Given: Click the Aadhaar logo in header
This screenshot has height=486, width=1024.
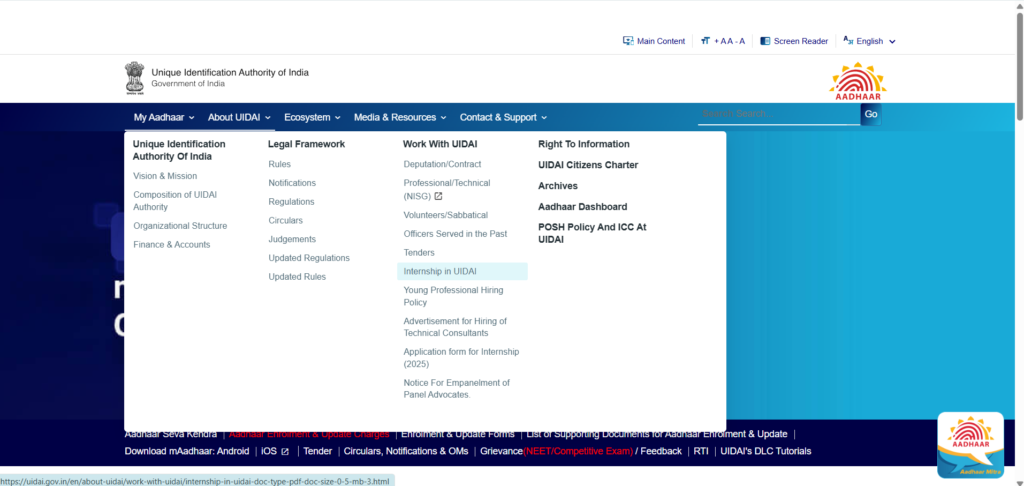Looking at the screenshot, I should point(857,81).
